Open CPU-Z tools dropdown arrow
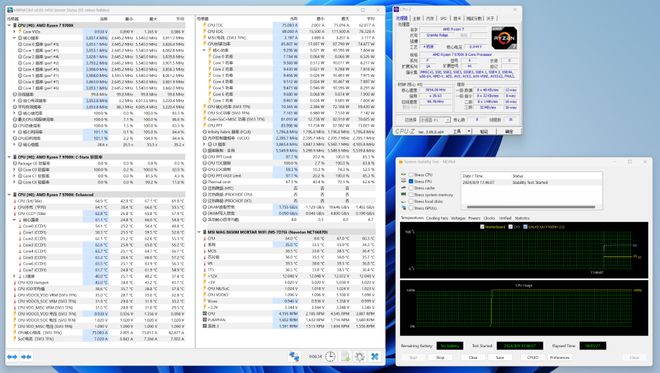The height and width of the screenshot is (373, 660). tap(469, 131)
